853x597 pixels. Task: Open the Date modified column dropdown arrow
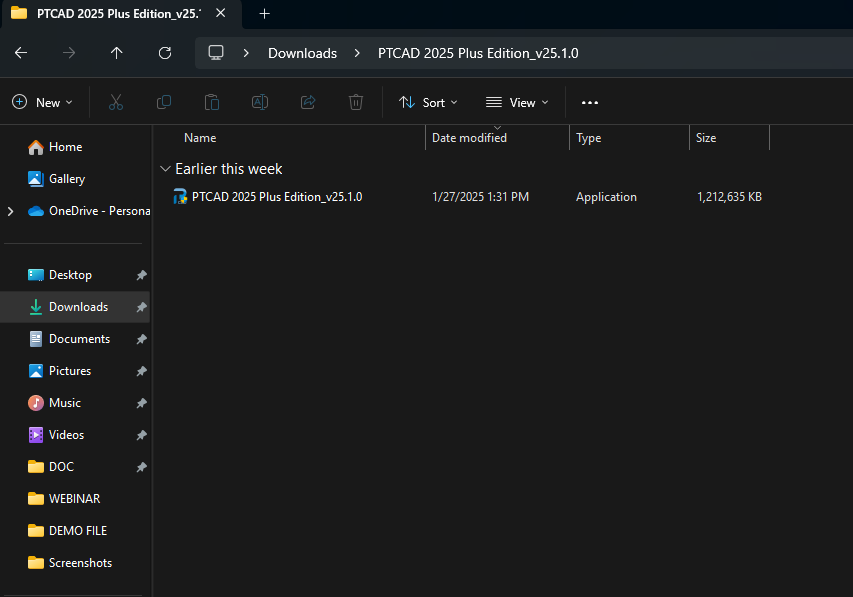(x=497, y=128)
